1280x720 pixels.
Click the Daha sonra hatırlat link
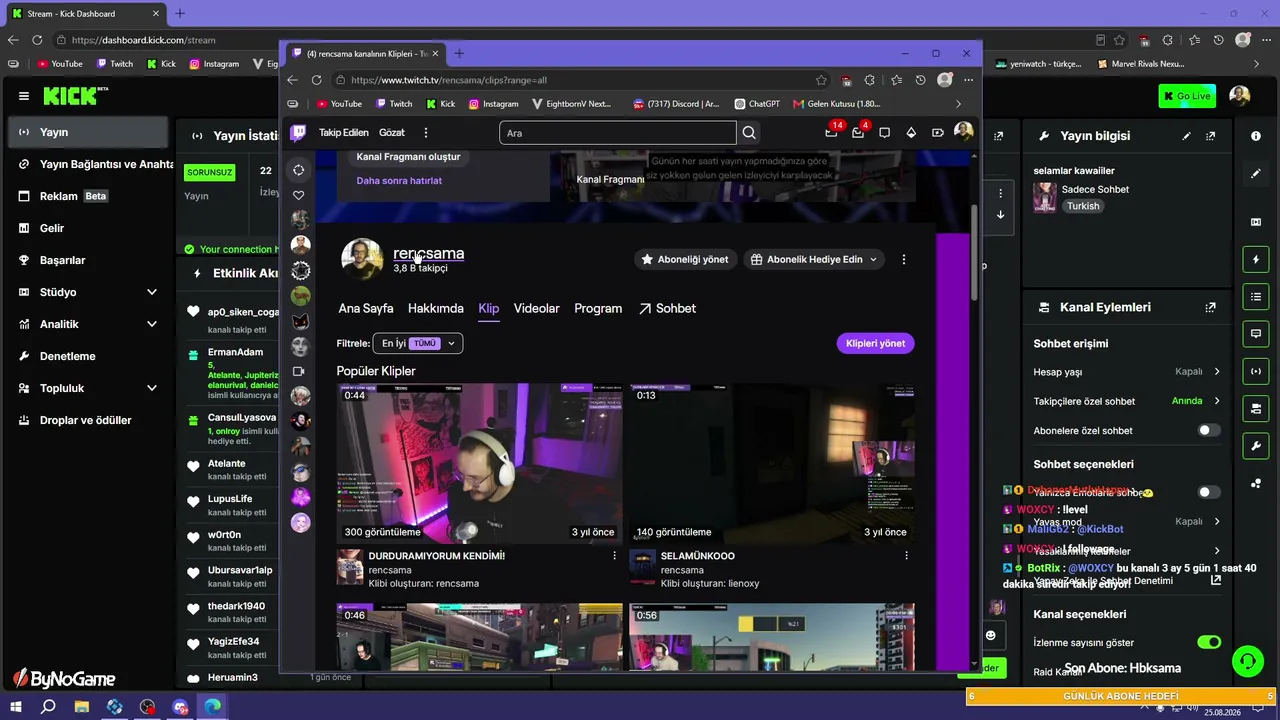(399, 181)
